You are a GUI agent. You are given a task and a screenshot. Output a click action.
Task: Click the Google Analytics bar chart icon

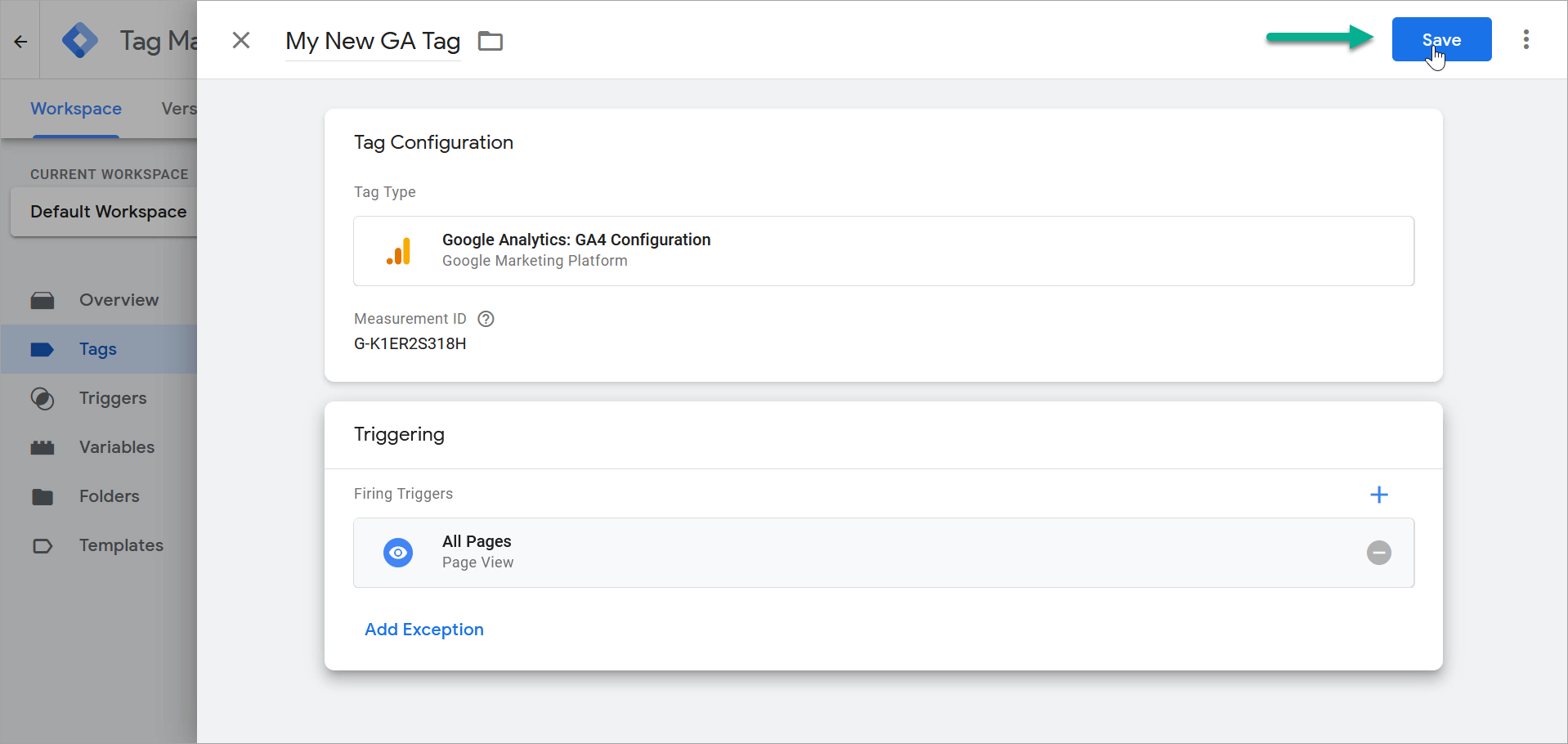pyautogui.click(x=399, y=251)
